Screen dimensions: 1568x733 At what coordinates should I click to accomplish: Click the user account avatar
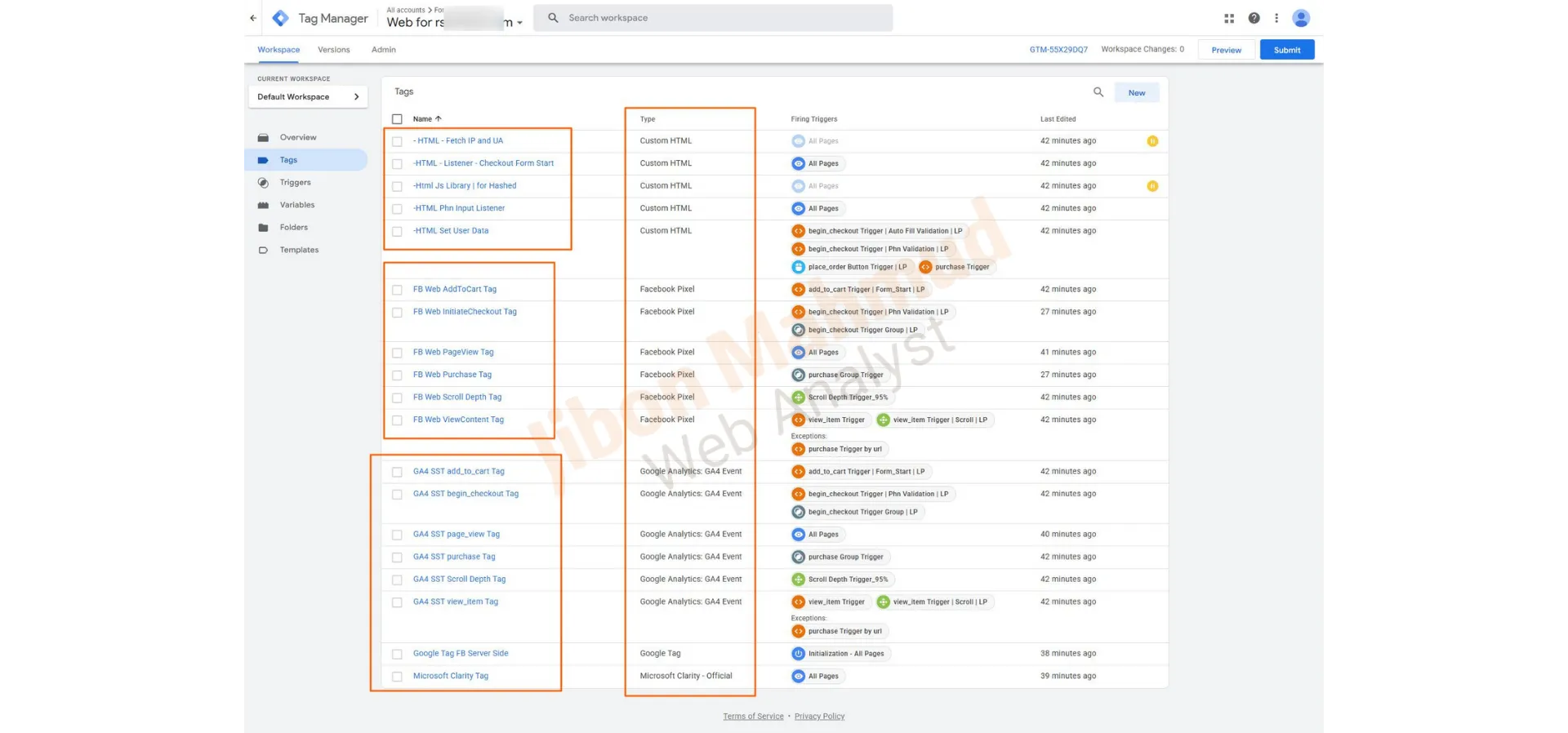click(x=1301, y=18)
